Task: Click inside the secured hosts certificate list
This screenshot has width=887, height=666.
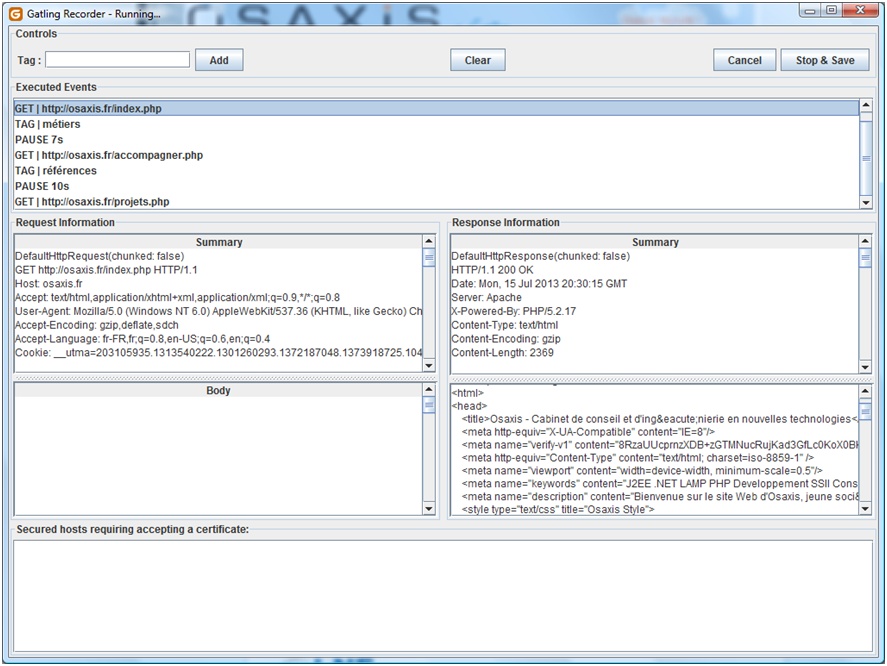Action: coord(443,596)
